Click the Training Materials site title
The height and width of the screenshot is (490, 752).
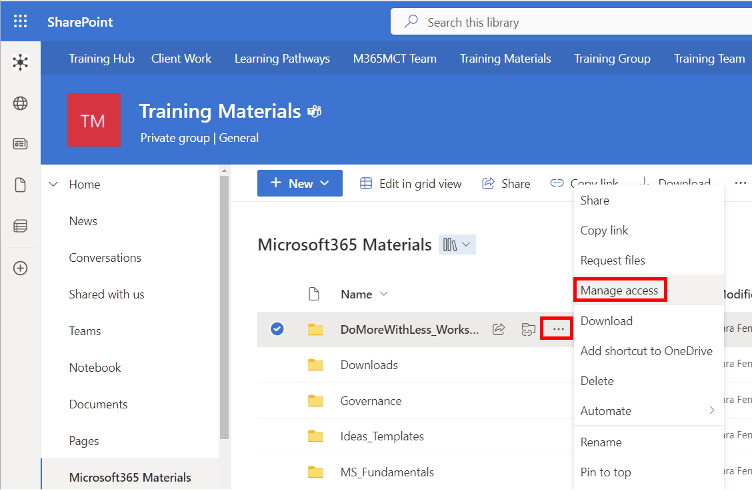coord(220,111)
